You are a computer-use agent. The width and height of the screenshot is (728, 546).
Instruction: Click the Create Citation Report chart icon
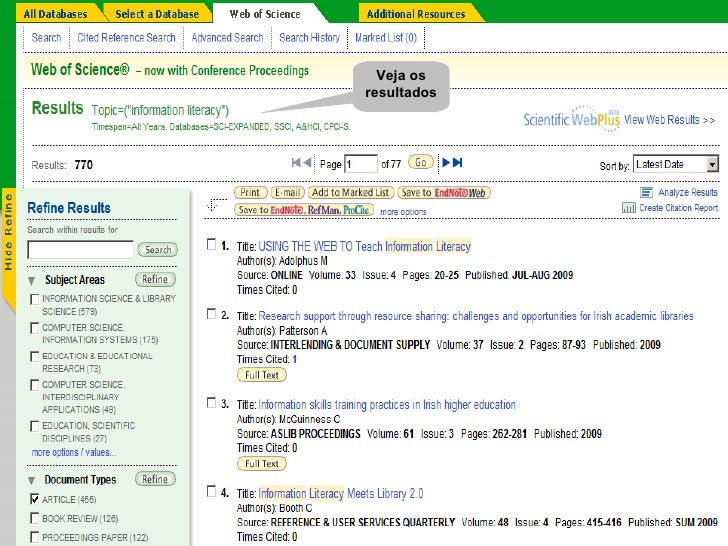click(629, 208)
